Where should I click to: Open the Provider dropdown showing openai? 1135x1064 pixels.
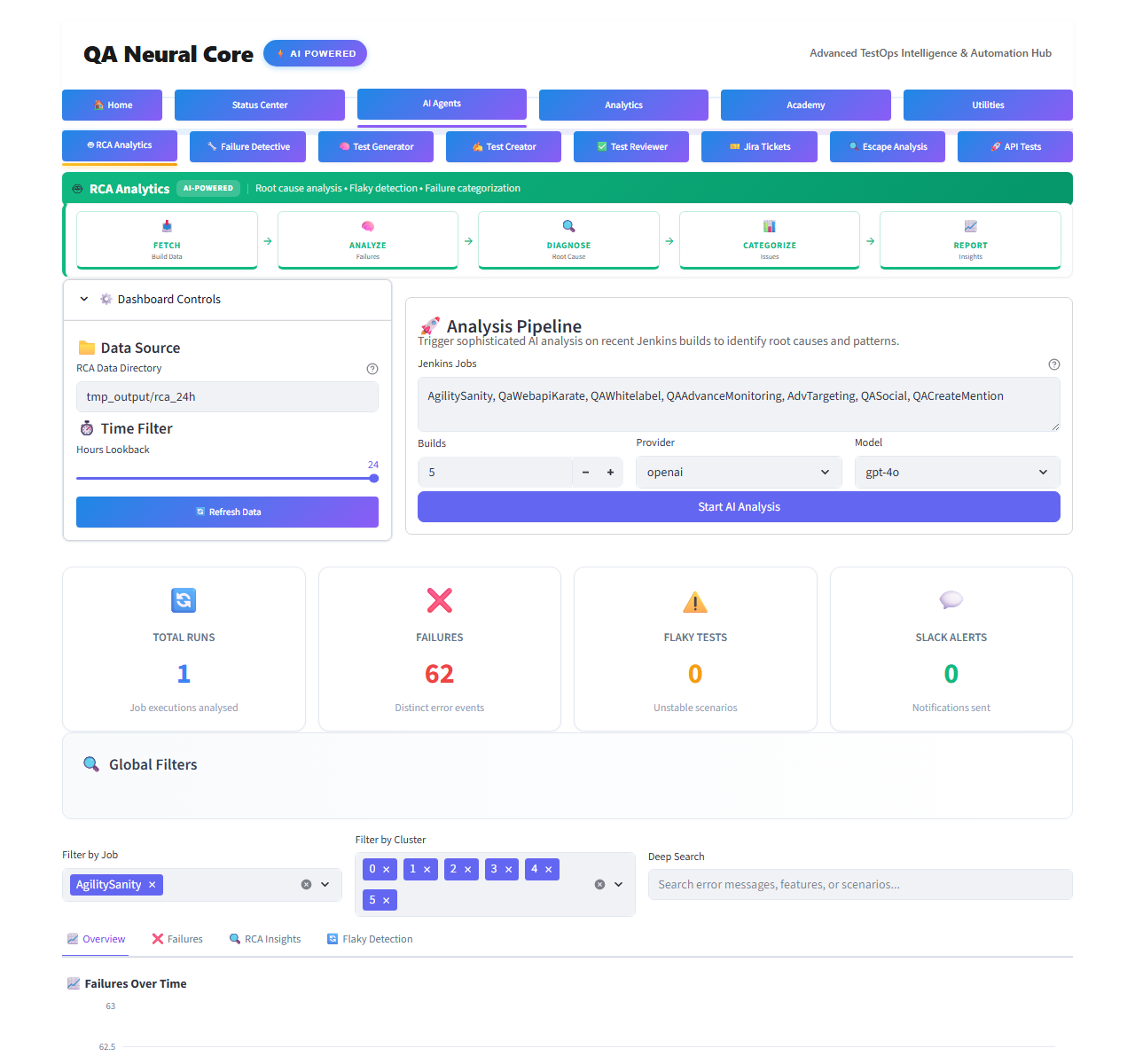[738, 473]
